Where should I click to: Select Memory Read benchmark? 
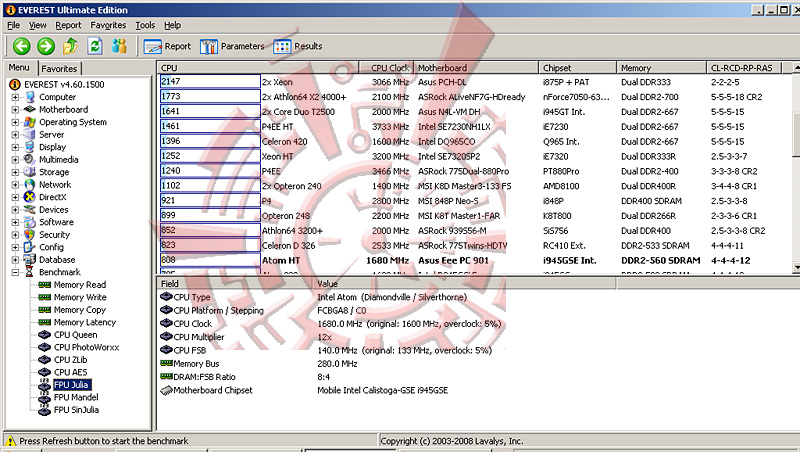[x=80, y=285]
